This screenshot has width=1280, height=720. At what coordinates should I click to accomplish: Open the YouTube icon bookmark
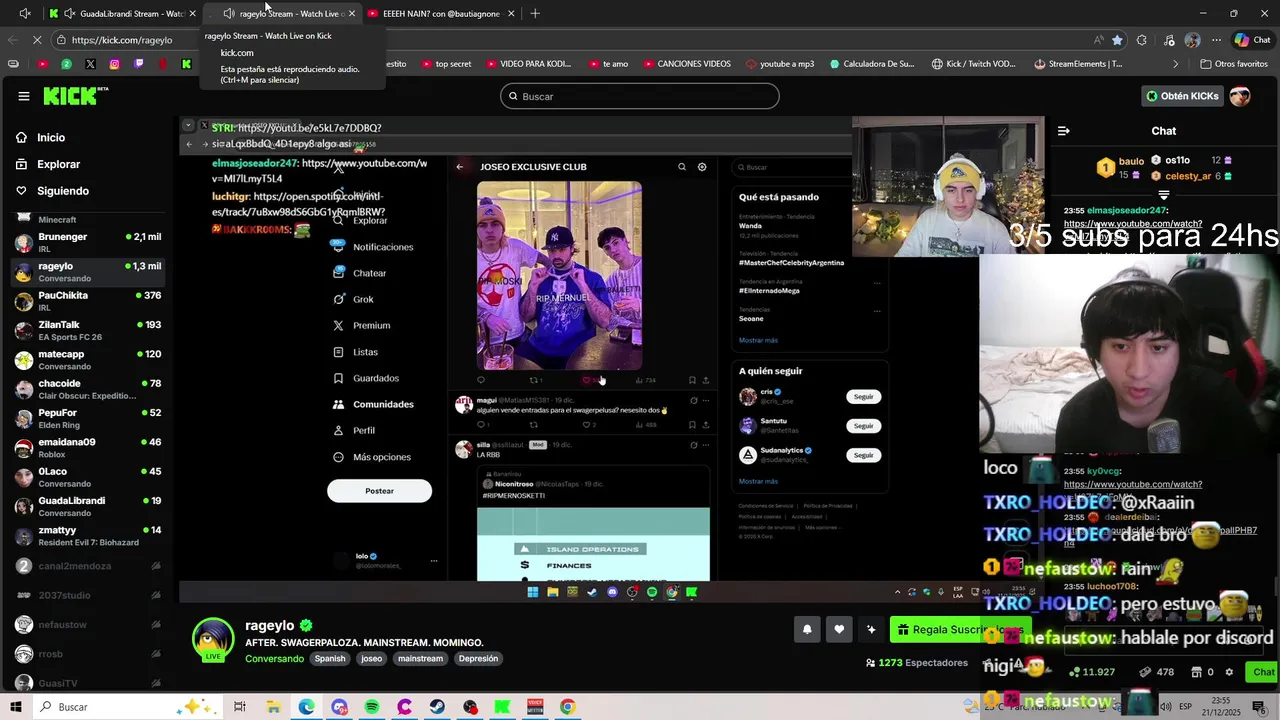click(x=42, y=64)
